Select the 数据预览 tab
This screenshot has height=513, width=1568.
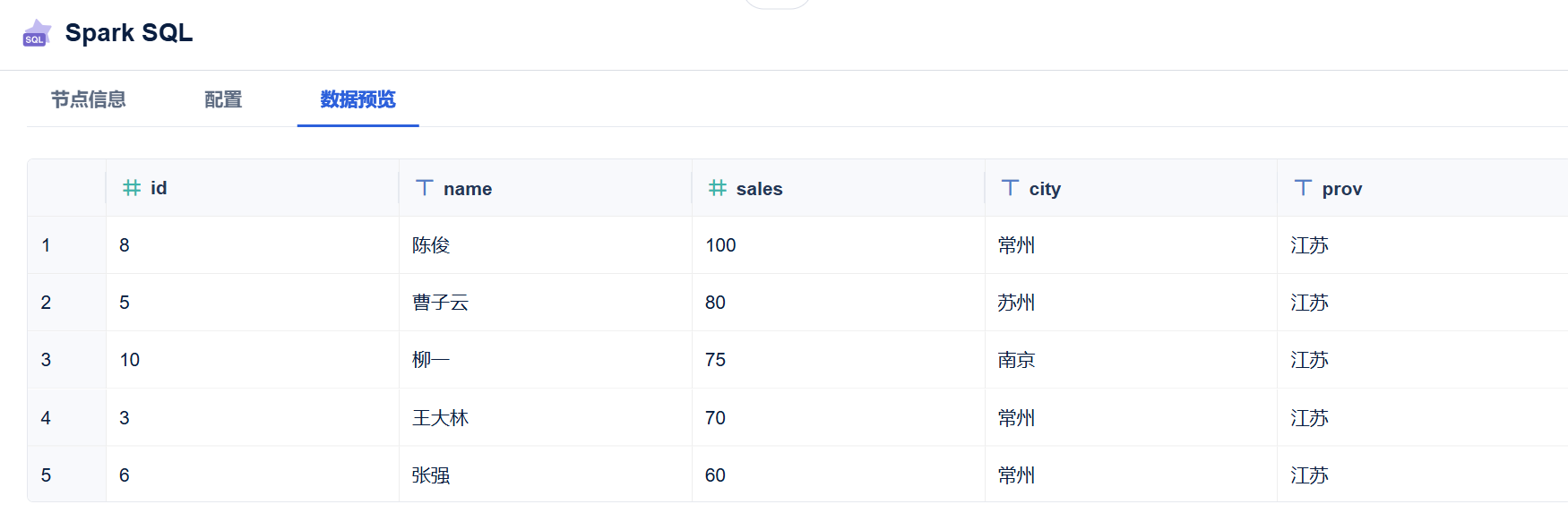coord(358,99)
